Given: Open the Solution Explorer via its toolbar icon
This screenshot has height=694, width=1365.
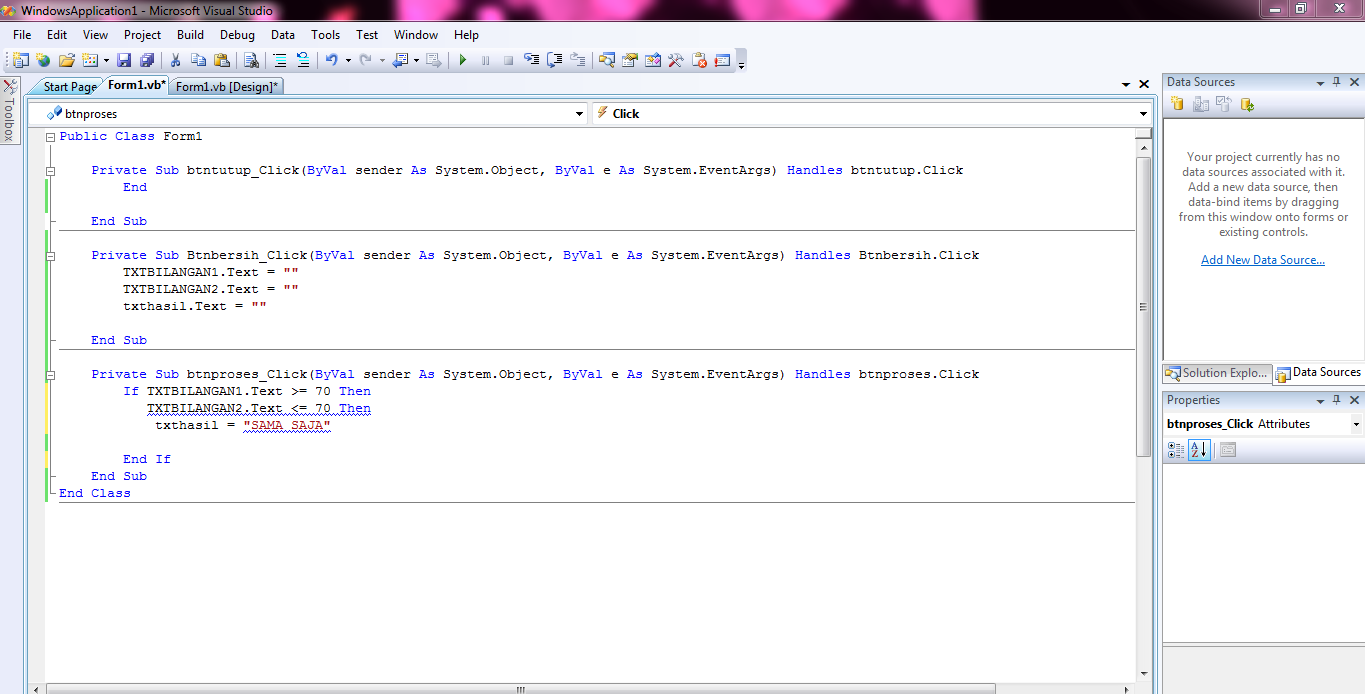Looking at the screenshot, I should [x=606, y=60].
